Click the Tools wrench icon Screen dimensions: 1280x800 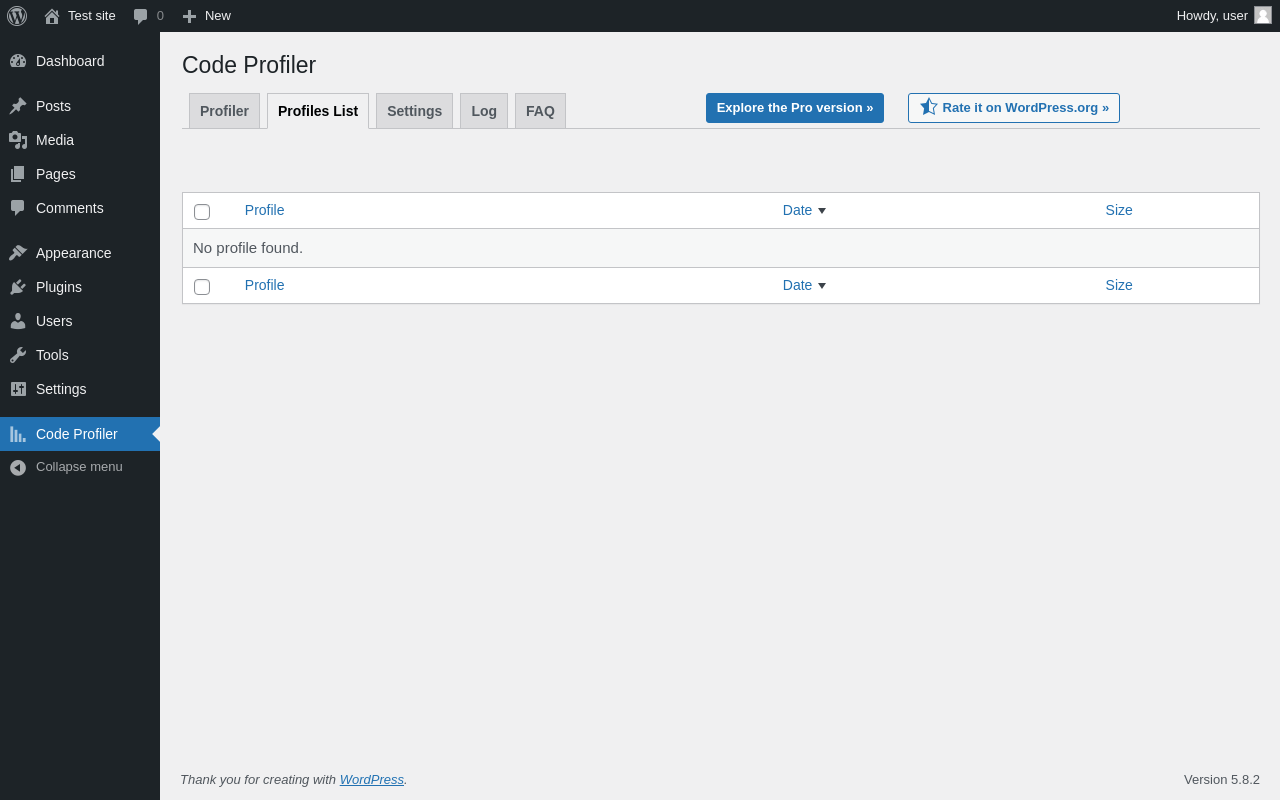coord(18,355)
